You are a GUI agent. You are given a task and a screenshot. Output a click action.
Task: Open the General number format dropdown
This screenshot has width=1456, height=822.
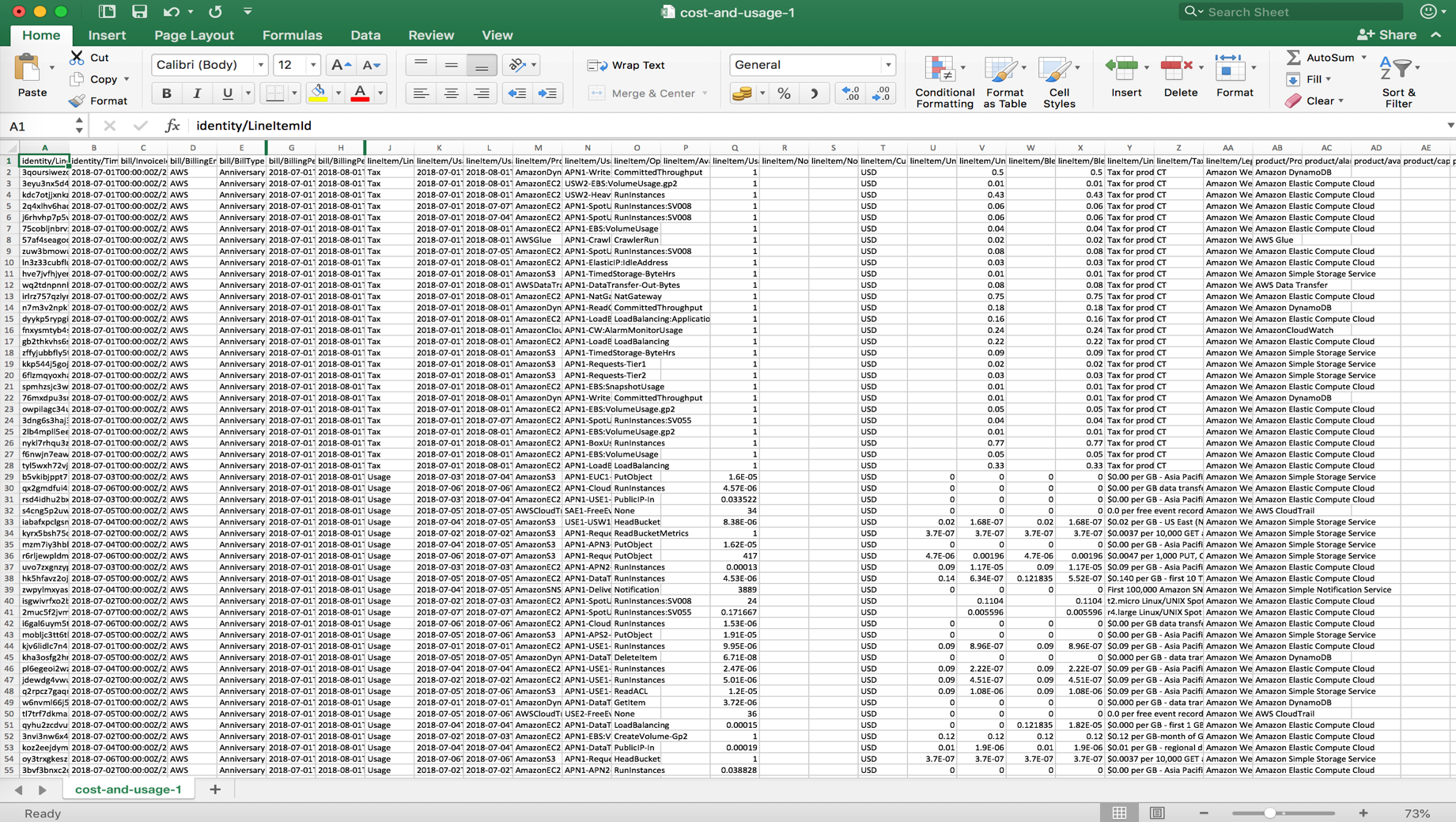pos(887,65)
